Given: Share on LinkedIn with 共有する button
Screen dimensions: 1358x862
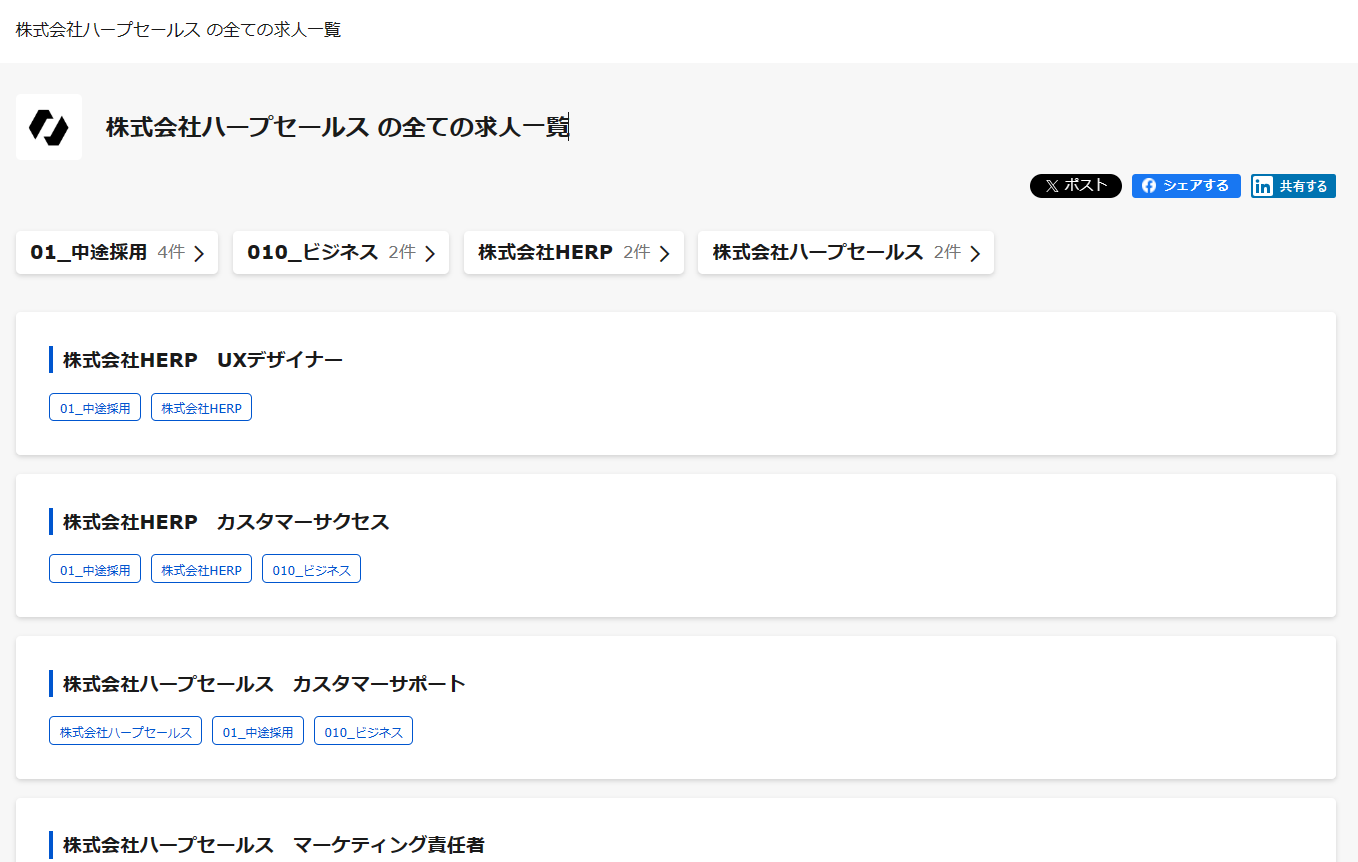Looking at the screenshot, I should coord(1293,186).
